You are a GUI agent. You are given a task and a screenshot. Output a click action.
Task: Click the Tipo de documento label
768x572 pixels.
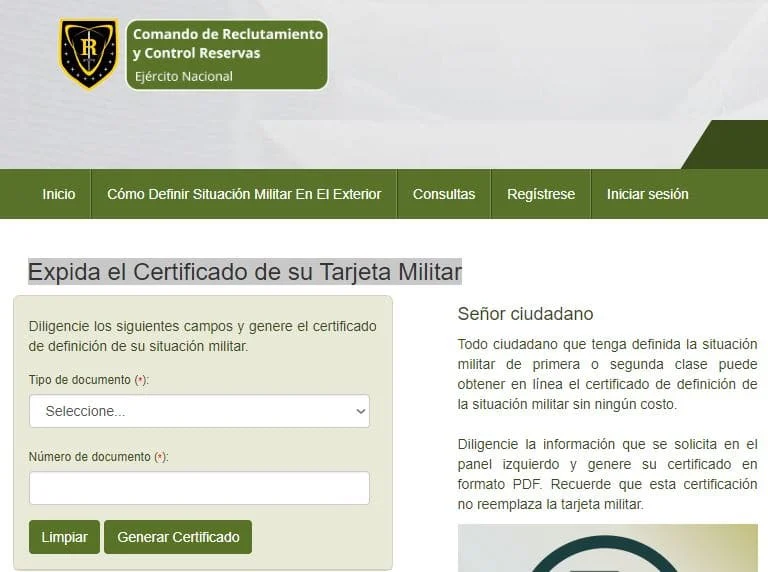(89, 380)
